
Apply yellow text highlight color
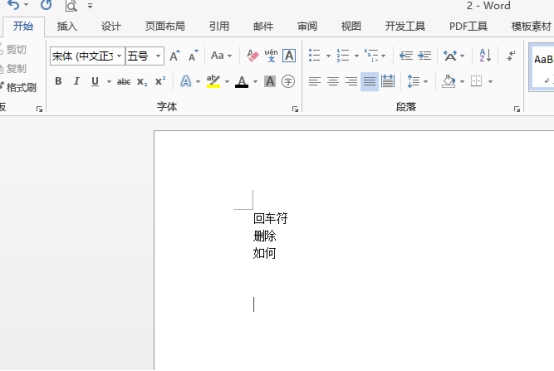(x=213, y=82)
